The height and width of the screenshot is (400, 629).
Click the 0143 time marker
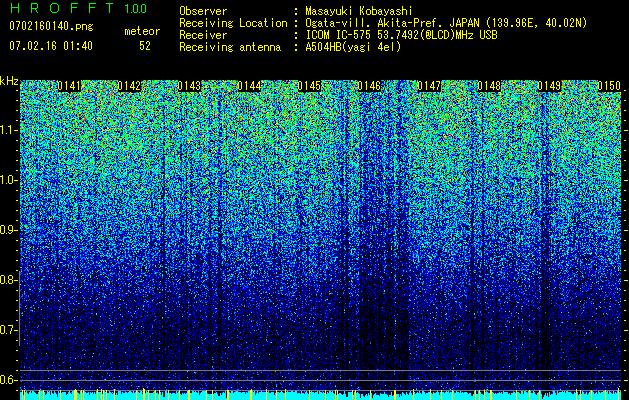189,86
